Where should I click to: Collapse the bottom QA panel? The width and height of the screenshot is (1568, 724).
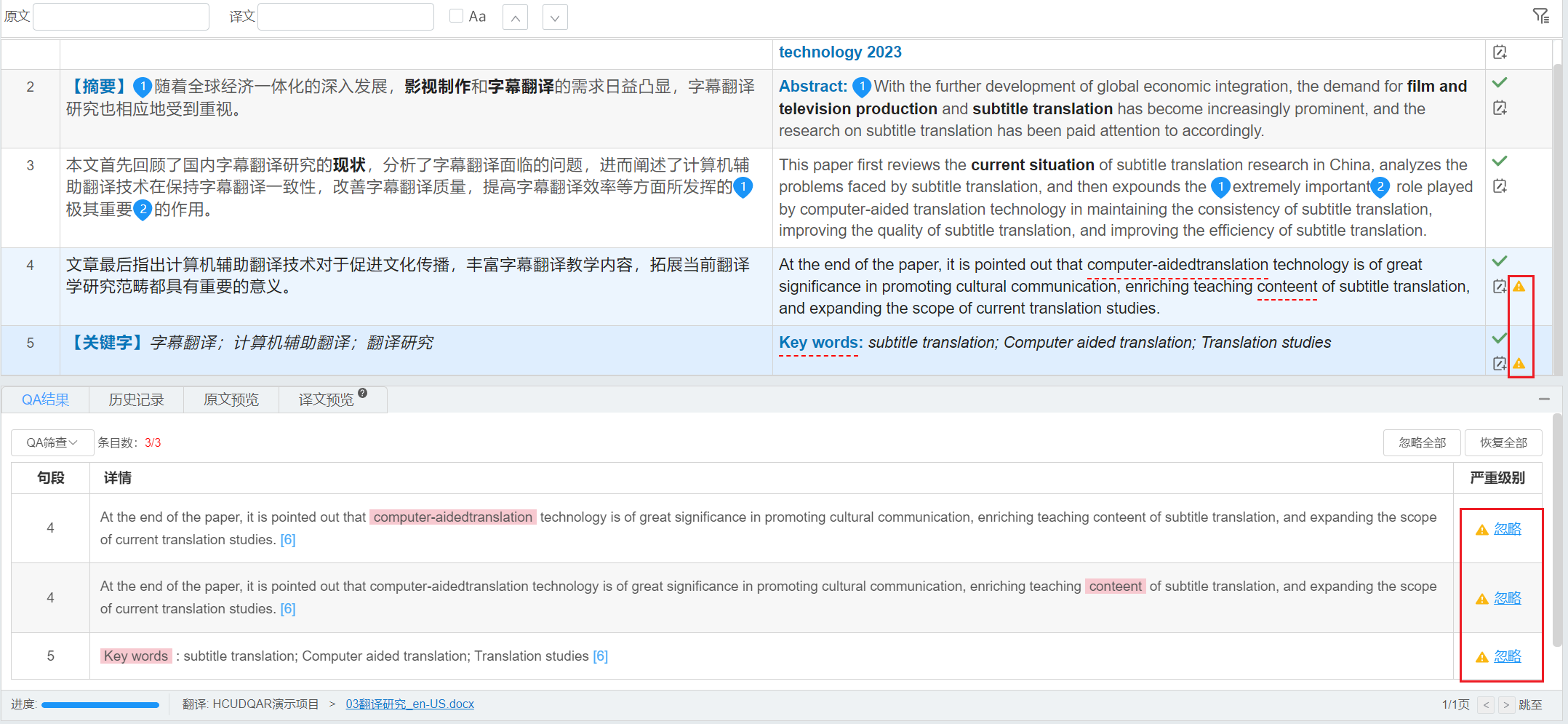point(1544,399)
